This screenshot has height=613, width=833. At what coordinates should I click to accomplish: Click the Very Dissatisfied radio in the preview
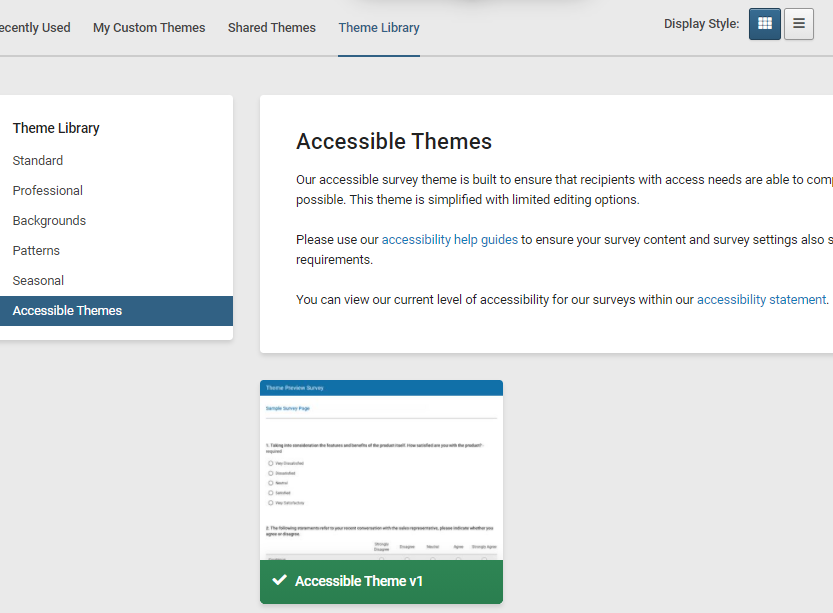point(270,463)
